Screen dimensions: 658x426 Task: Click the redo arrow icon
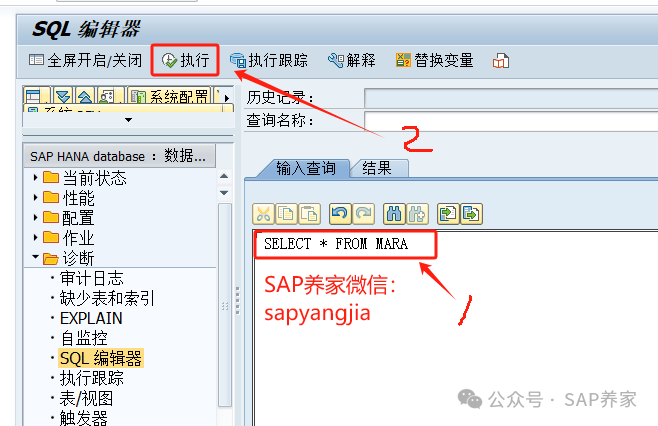click(363, 214)
